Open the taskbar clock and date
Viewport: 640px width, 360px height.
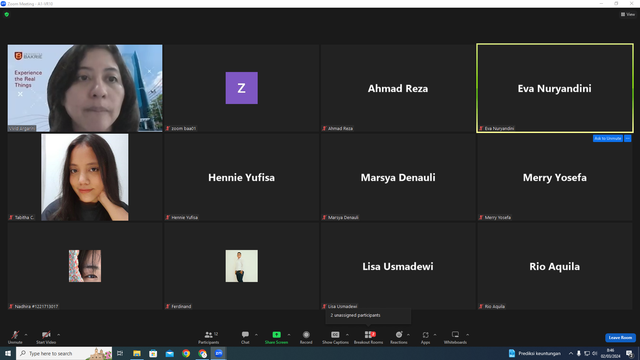pos(610,353)
